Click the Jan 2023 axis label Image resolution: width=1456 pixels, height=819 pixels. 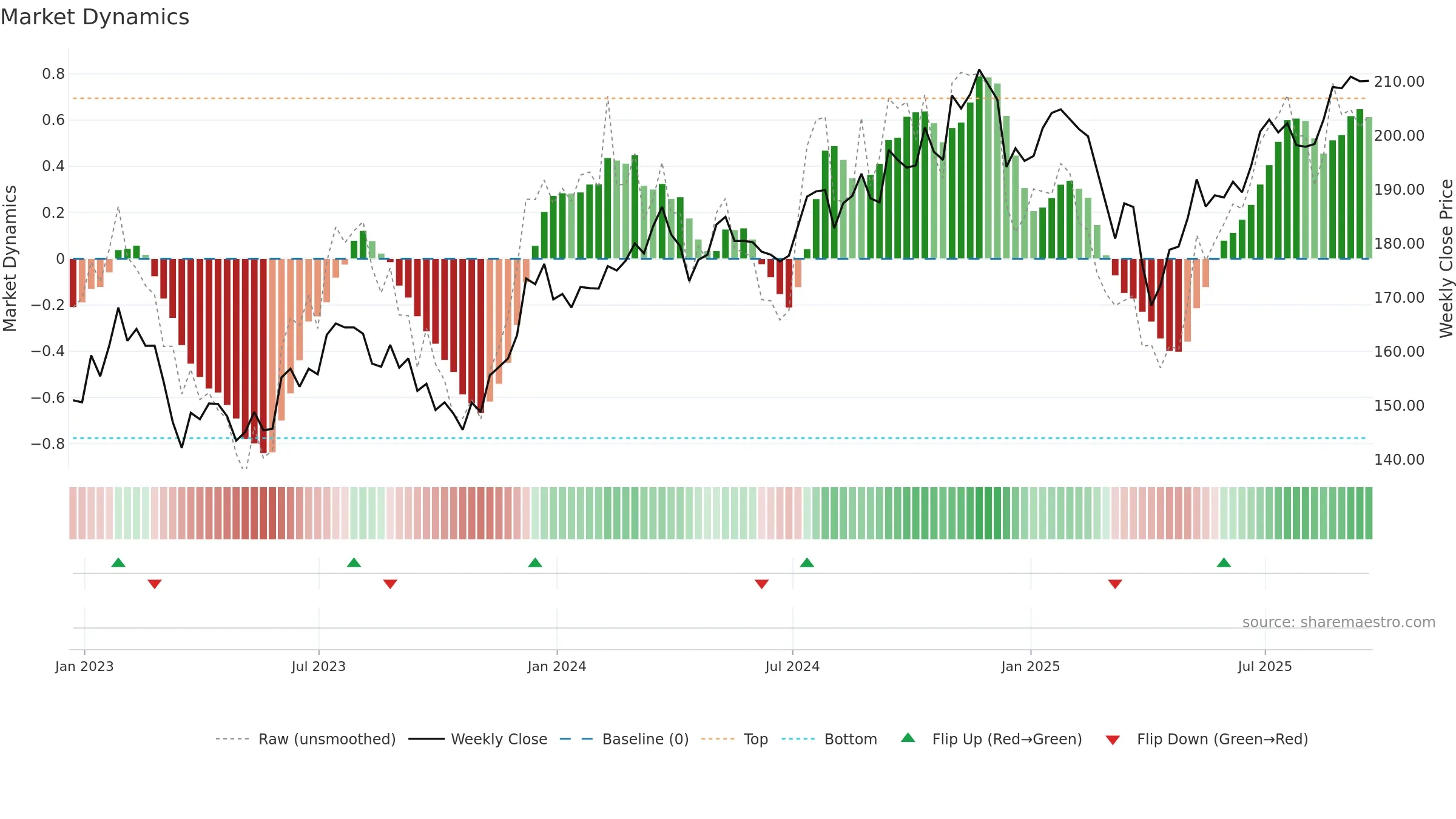[84, 666]
